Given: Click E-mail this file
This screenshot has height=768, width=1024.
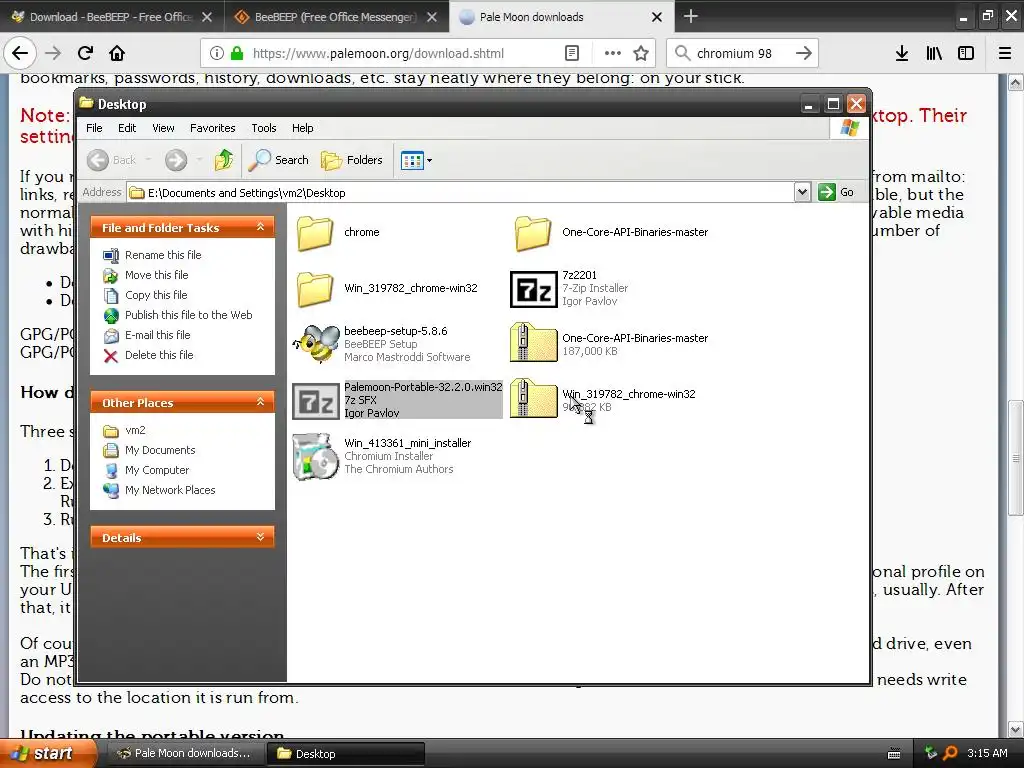Looking at the screenshot, I should click(157, 335).
